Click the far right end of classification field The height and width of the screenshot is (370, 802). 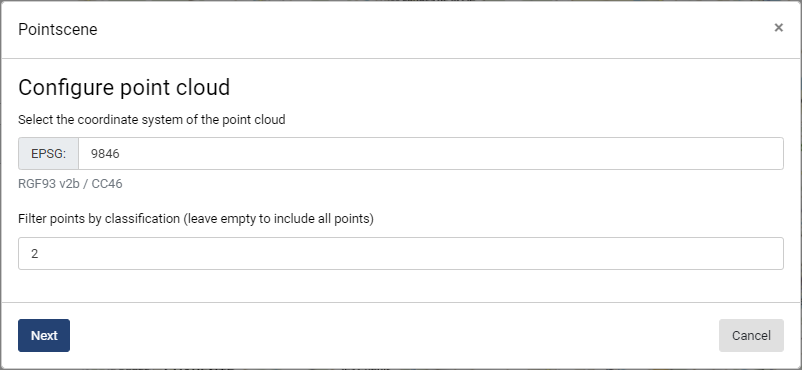pos(772,253)
